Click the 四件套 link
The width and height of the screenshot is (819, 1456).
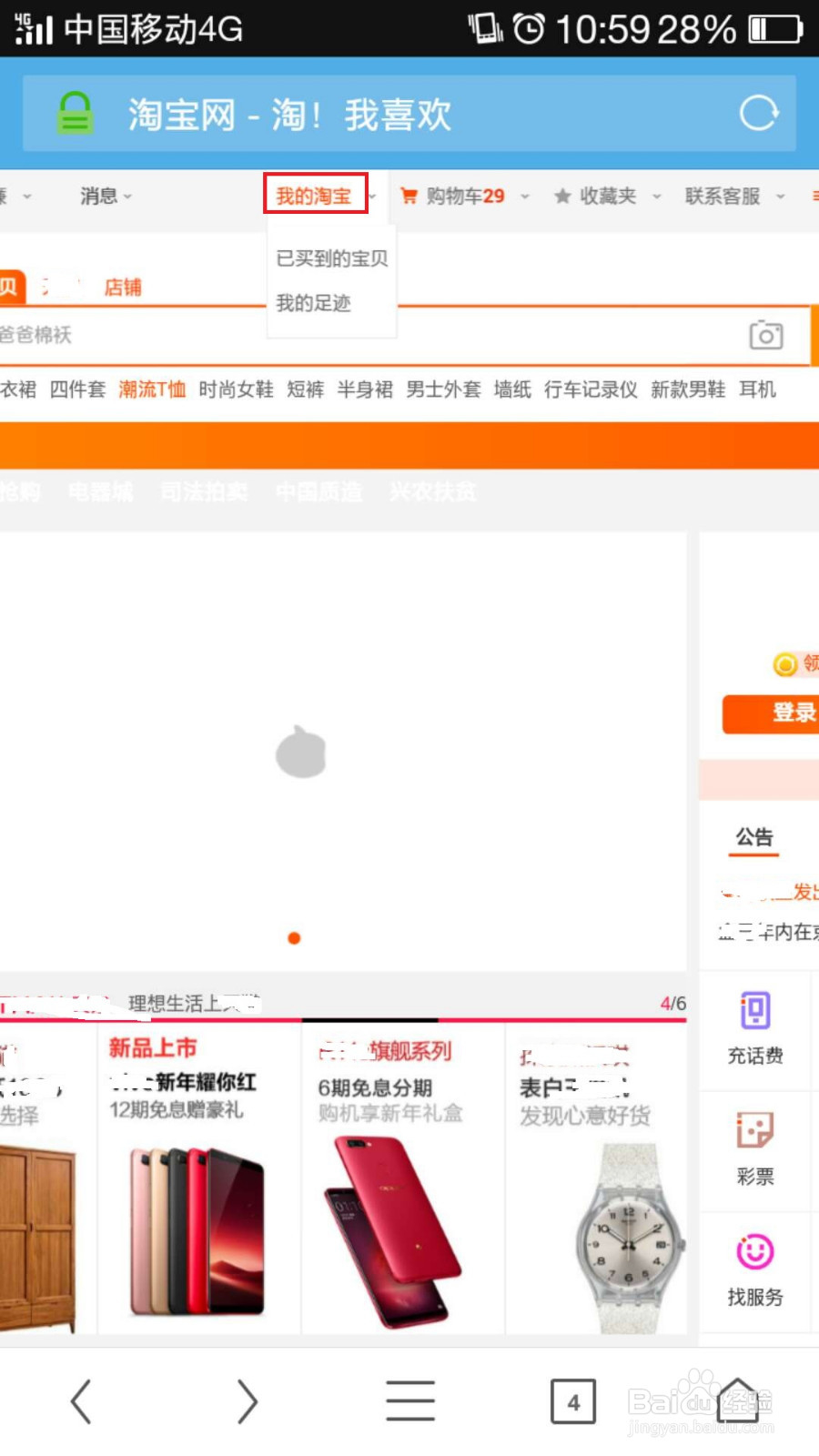[77, 389]
